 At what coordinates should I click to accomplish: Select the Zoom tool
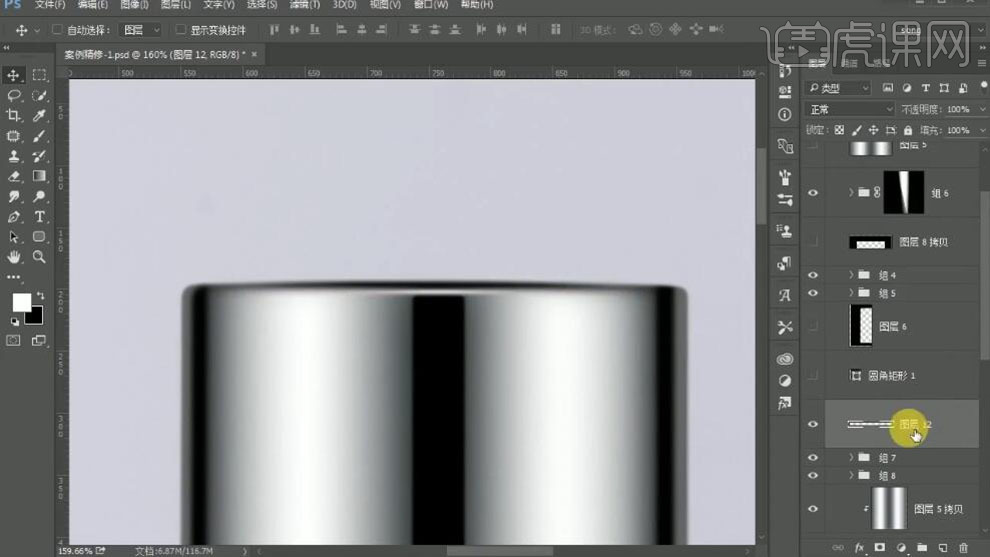pyautogui.click(x=39, y=257)
